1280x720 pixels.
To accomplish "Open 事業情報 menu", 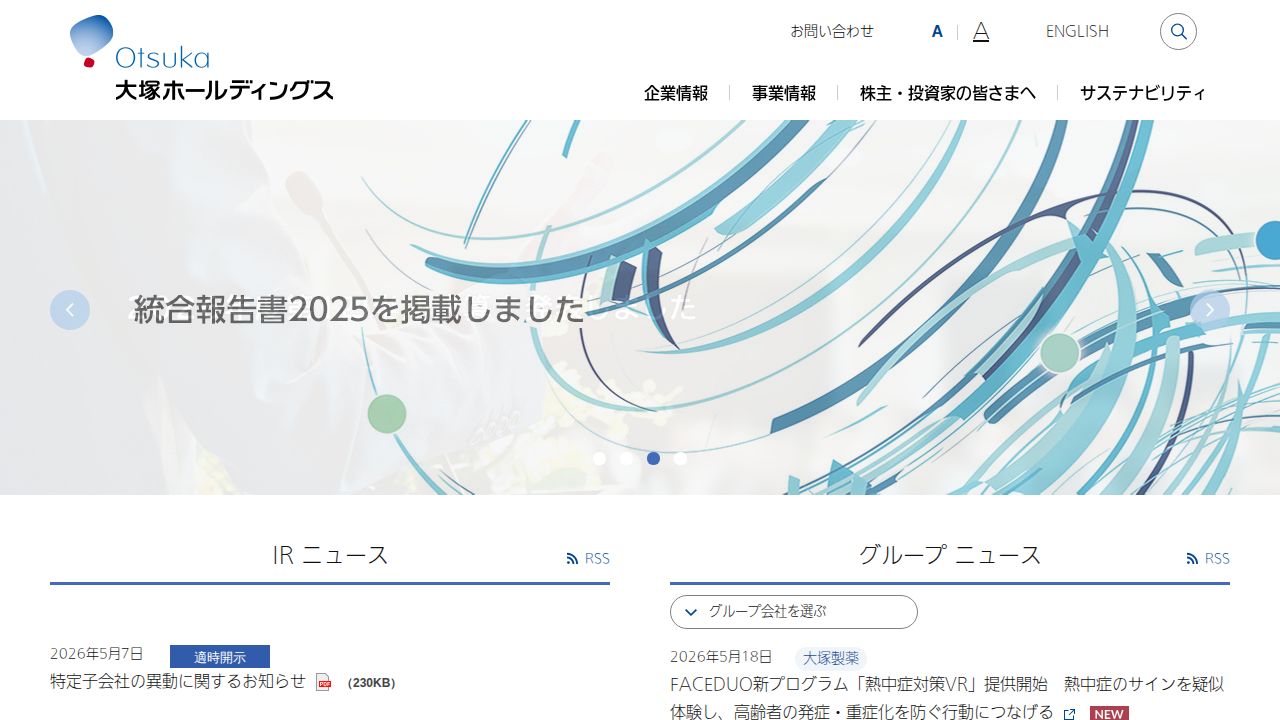I will (x=784, y=93).
